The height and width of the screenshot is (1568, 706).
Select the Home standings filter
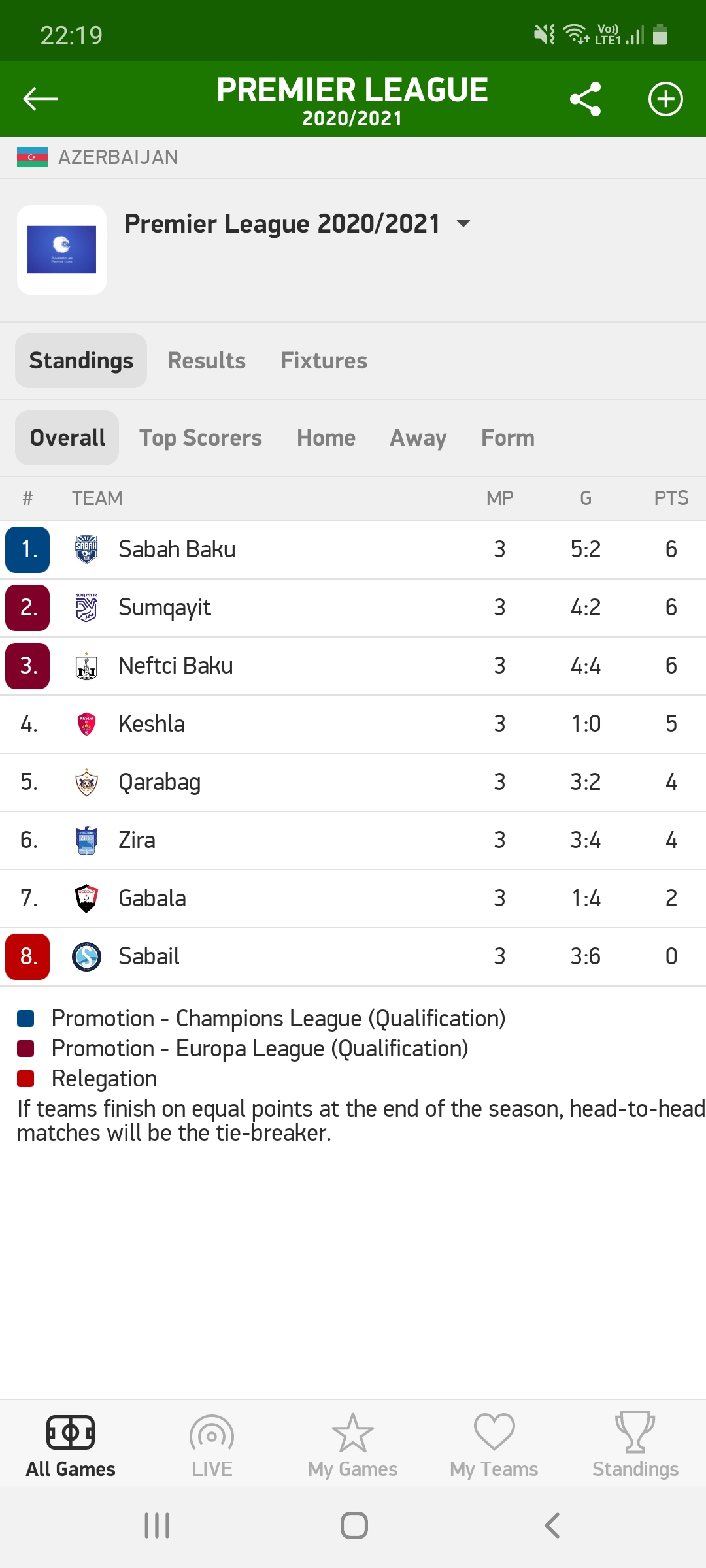(x=326, y=438)
